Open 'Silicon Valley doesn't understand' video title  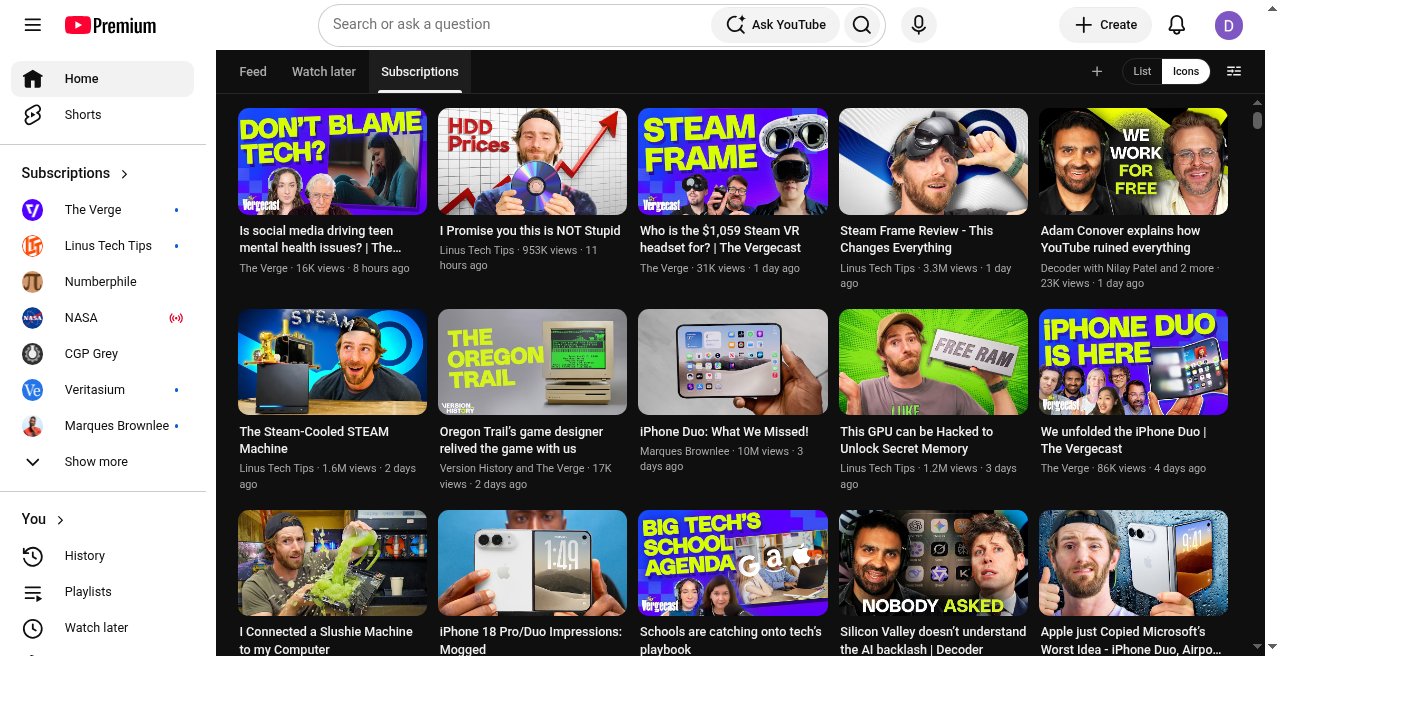tap(933, 640)
